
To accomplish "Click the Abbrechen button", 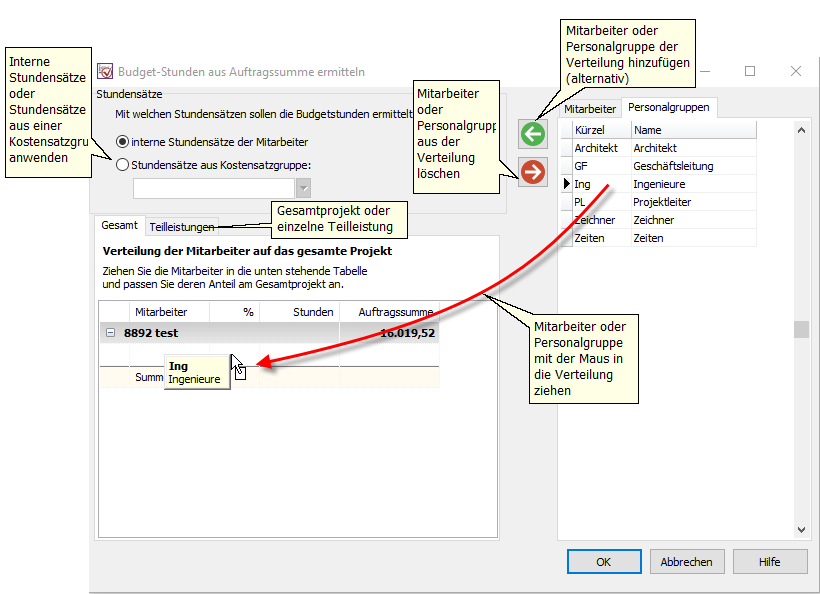I will pos(686,562).
